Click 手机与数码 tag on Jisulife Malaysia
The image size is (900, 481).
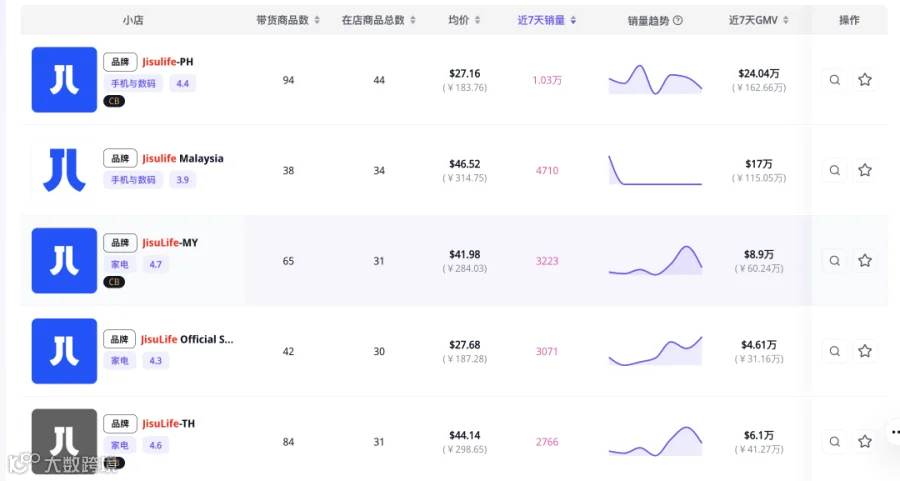133,180
